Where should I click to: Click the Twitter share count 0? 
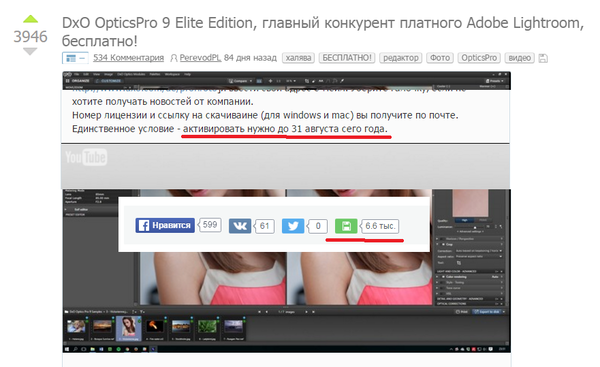click(318, 226)
